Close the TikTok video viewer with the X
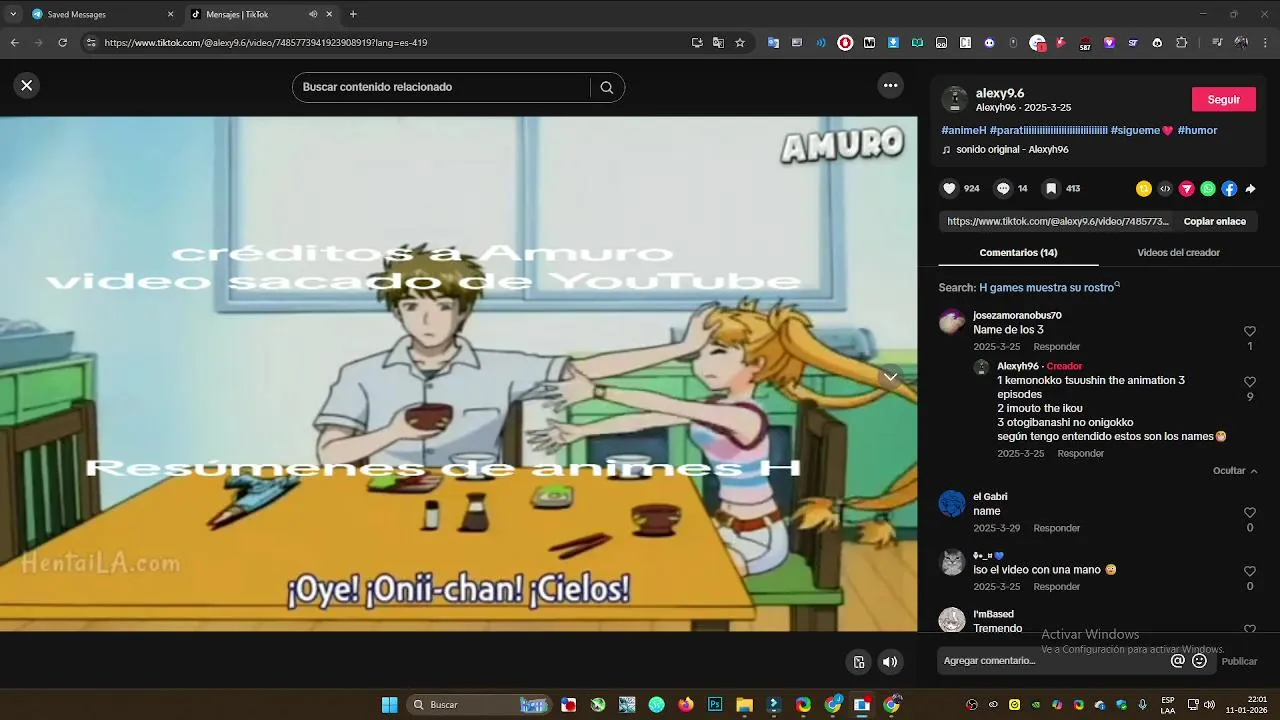1280x720 pixels. coord(27,86)
